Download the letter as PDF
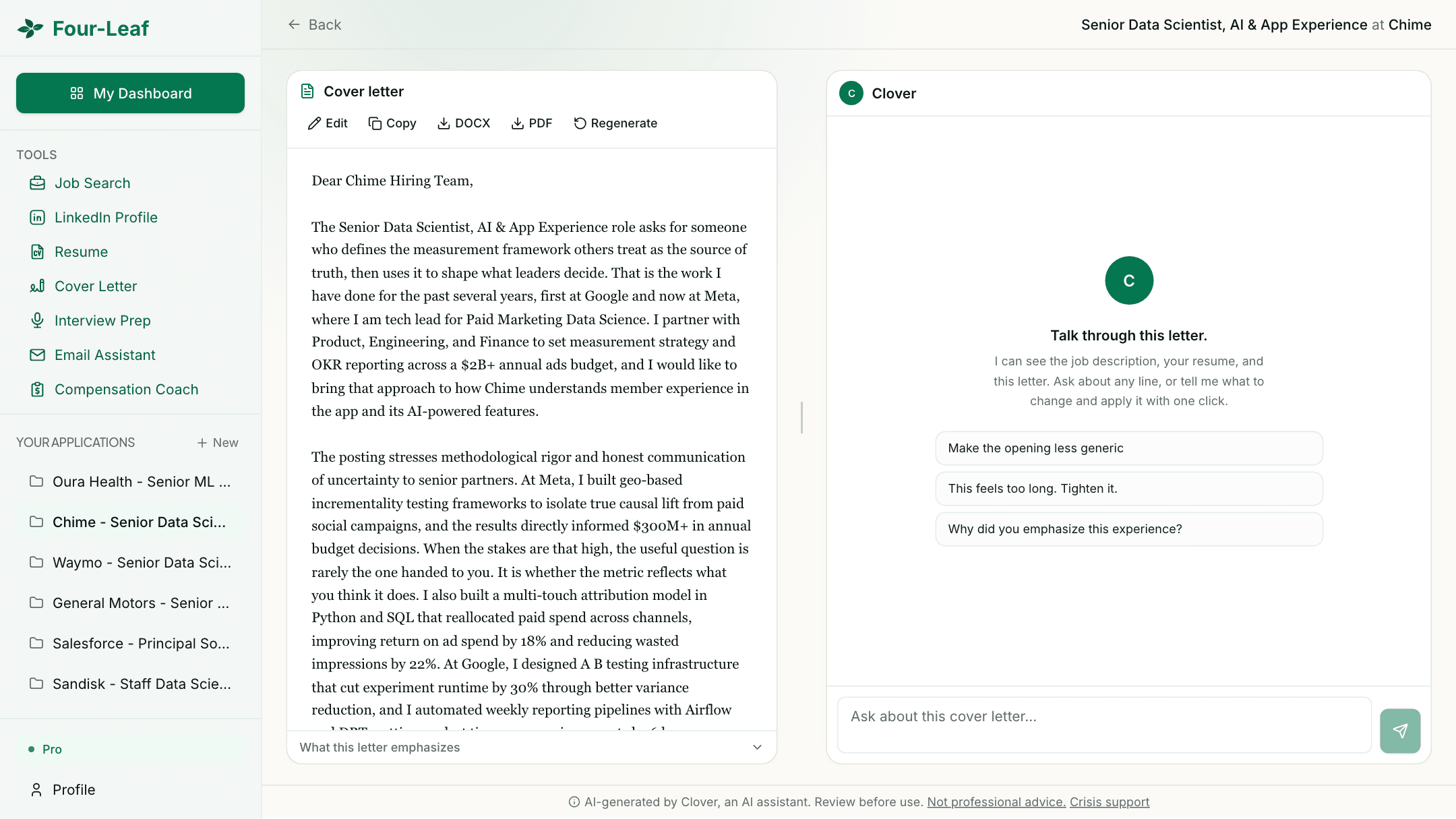 532,123
